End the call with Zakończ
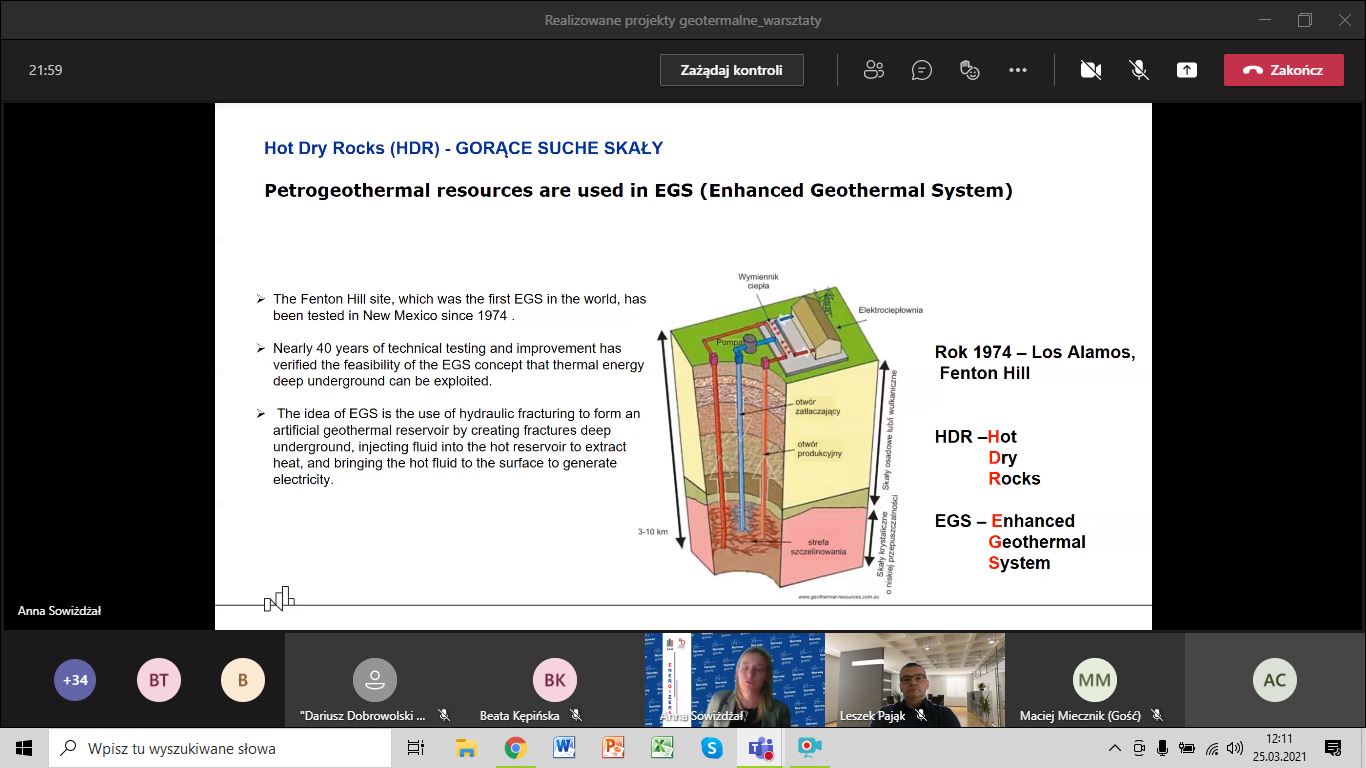Image resolution: width=1366 pixels, height=768 pixels. [1283, 70]
